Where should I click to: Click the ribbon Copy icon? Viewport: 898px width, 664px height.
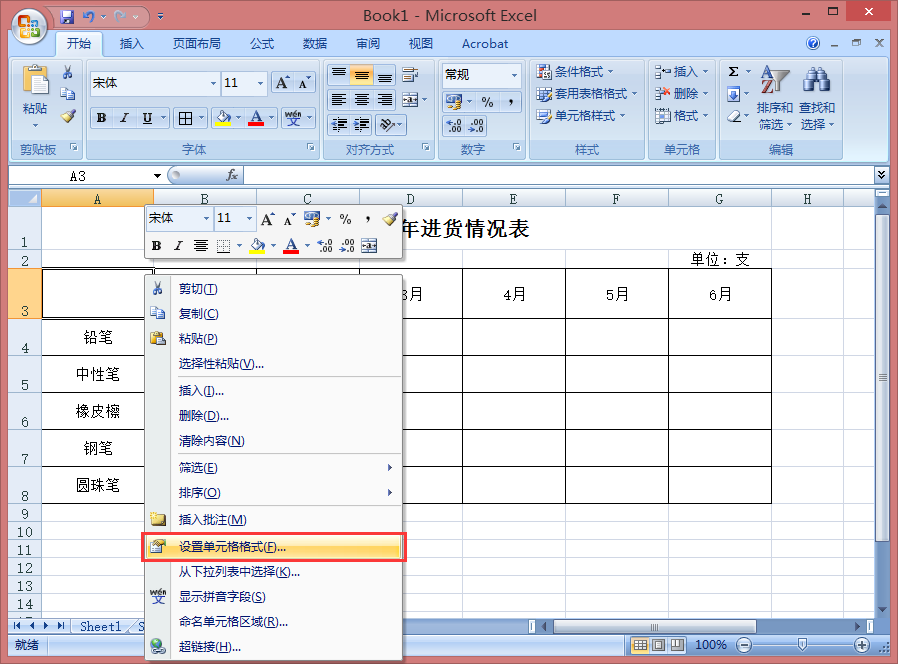pyautogui.click(x=68, y=93)
